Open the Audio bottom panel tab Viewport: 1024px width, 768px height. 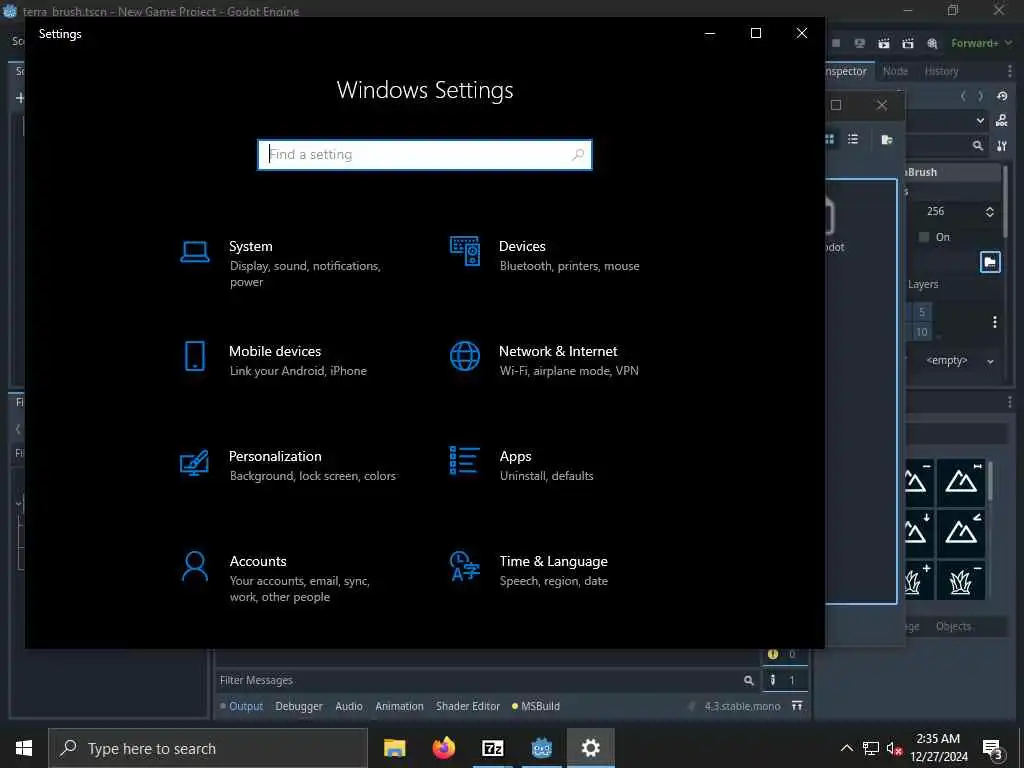(349, 706)
